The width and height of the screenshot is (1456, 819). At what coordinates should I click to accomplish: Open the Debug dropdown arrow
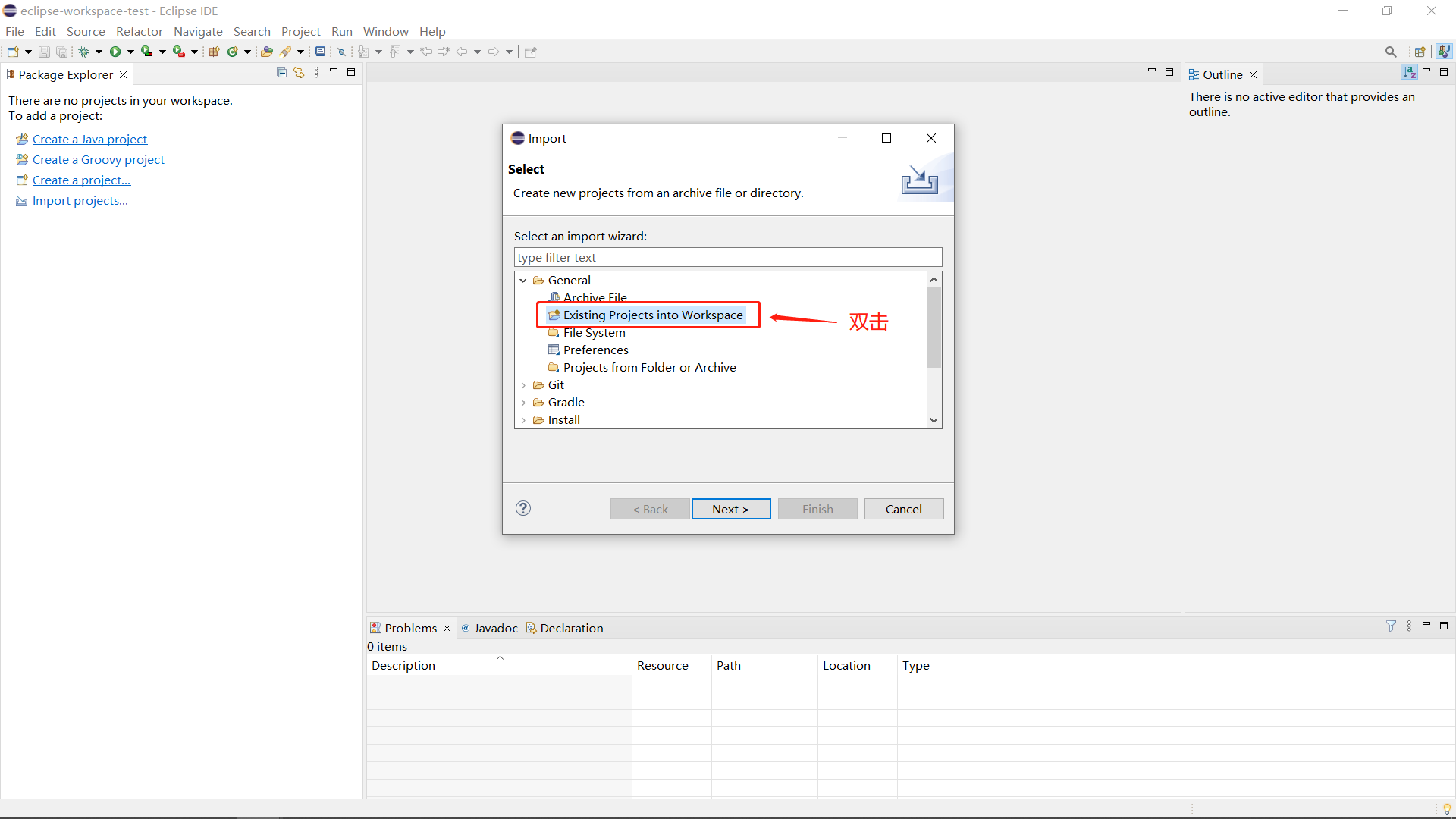(x=99, y=52)
